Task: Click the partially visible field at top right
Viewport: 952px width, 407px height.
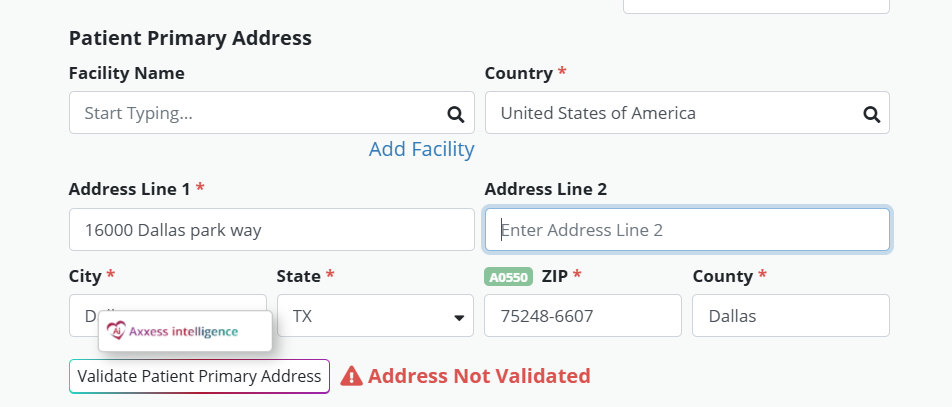Action: (755, 6)
